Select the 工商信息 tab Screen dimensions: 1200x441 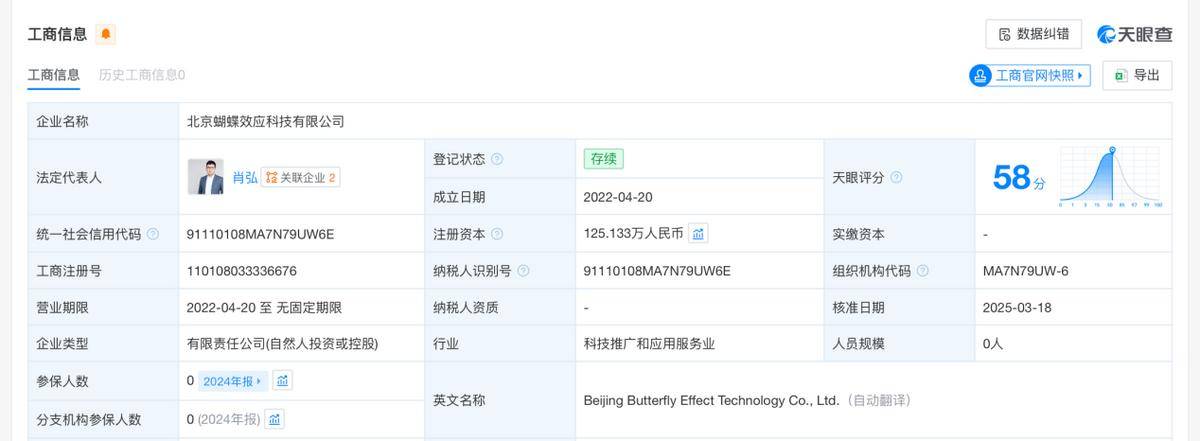click(x=53, y=75)
